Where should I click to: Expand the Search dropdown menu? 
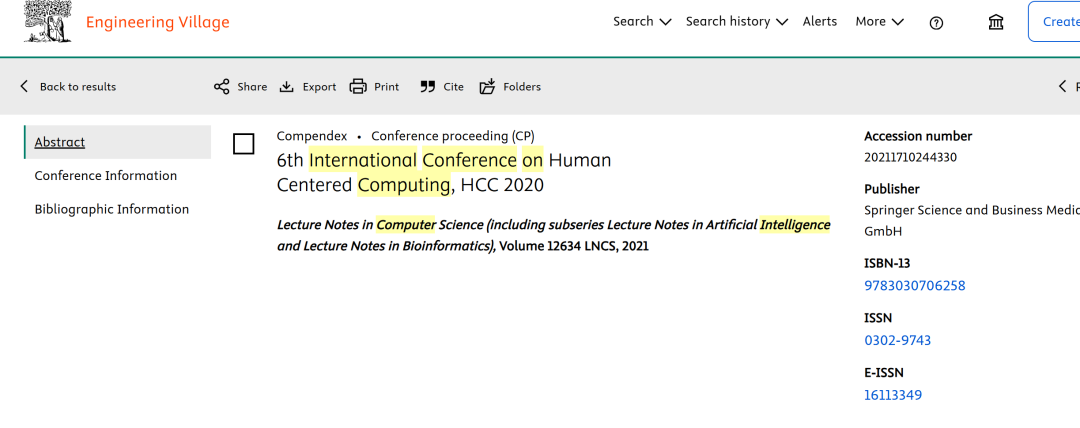point(642,21)
